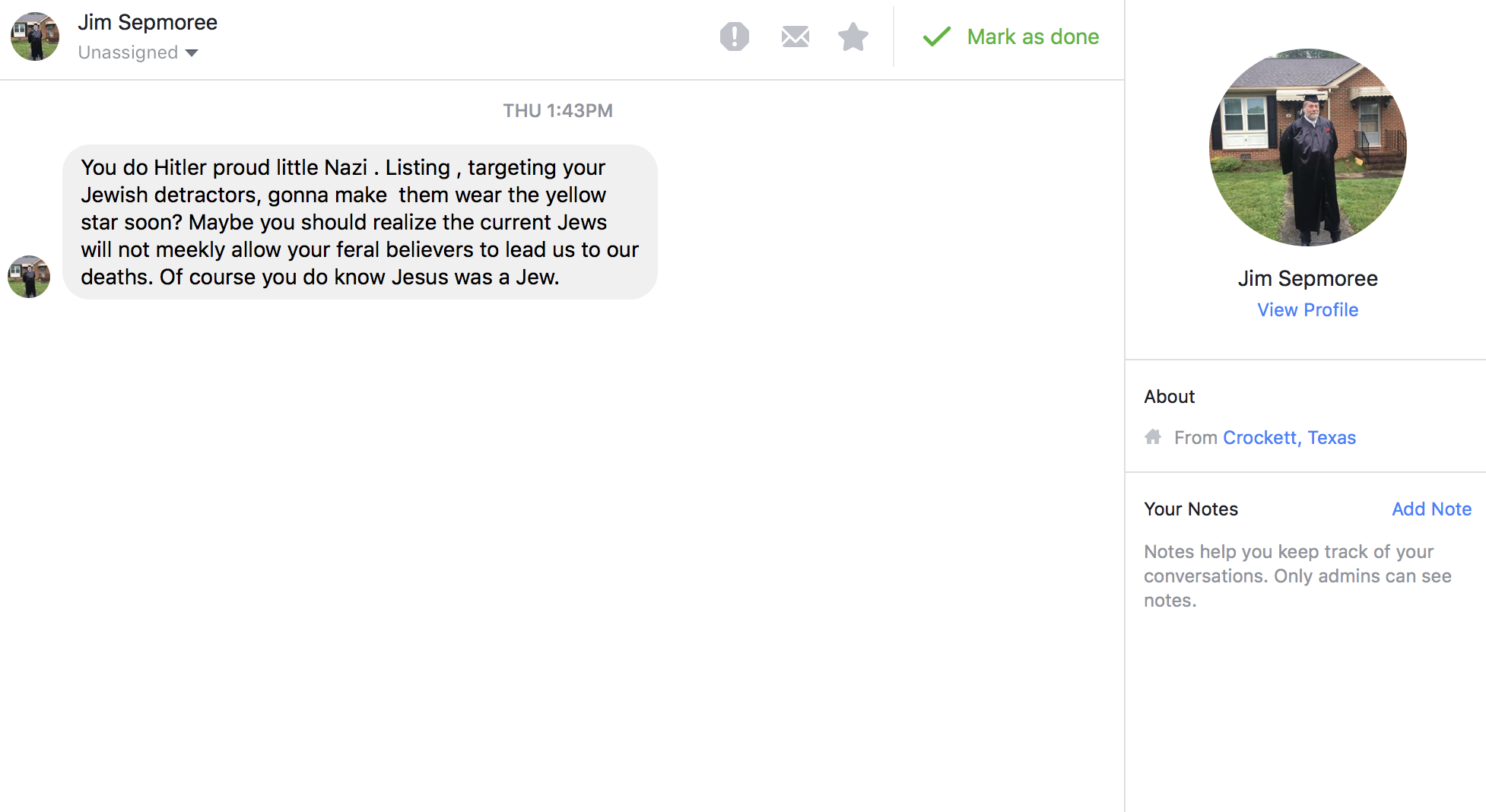This screenshot has height=812, width=1486.
Task: Click the spam exclamation icon
Action: click(734, 36)
